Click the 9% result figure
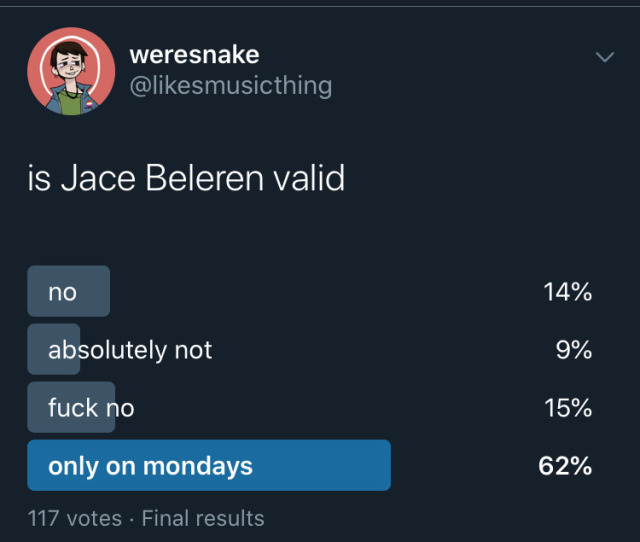 573,350
